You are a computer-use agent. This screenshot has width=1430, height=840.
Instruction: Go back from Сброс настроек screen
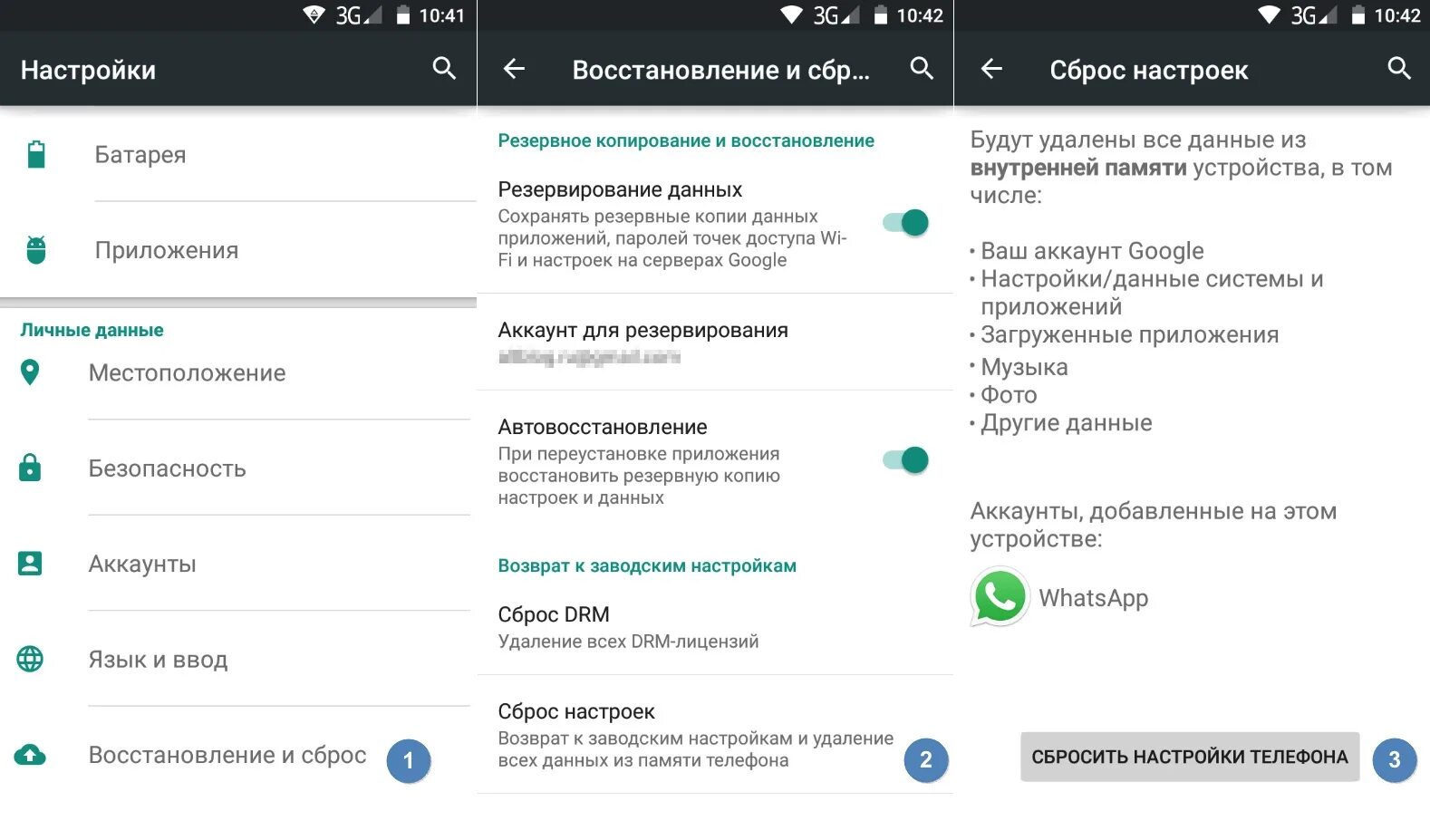coord(991,69)
